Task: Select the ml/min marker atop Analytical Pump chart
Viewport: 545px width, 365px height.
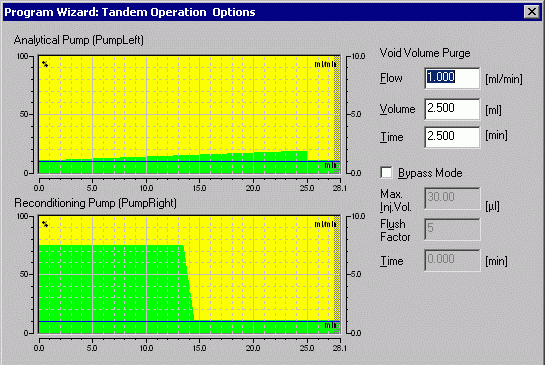Action: coord(325,64)
